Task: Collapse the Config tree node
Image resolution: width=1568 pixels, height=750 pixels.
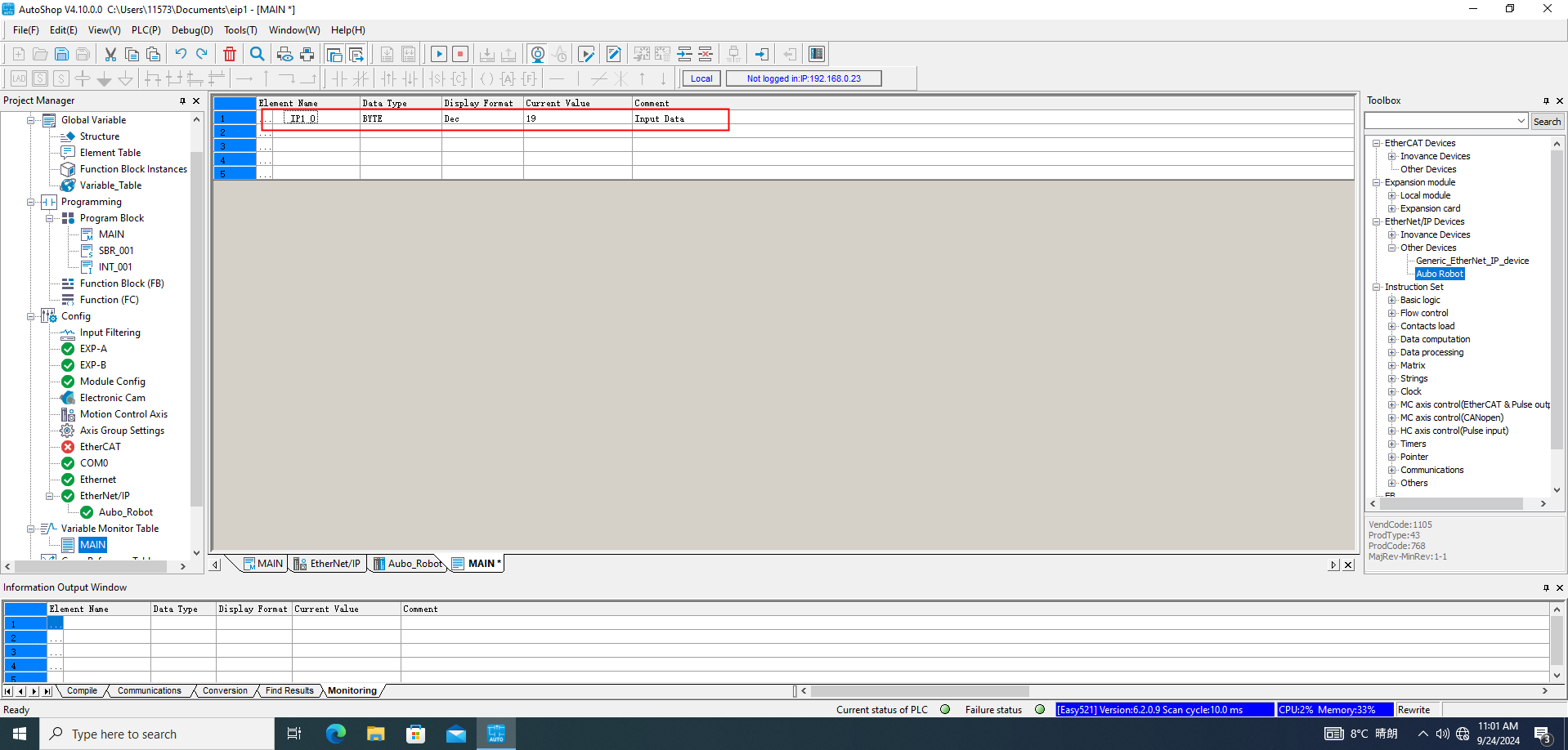Action: click(31, 316)
